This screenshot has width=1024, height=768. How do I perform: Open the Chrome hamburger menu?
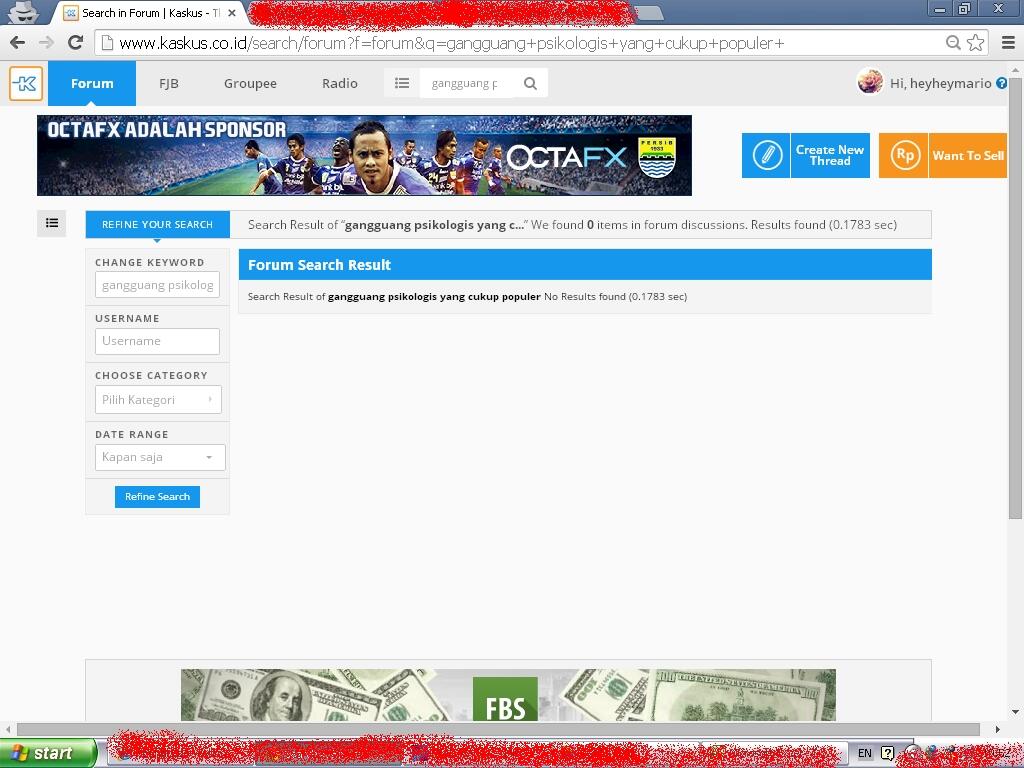1008,43
